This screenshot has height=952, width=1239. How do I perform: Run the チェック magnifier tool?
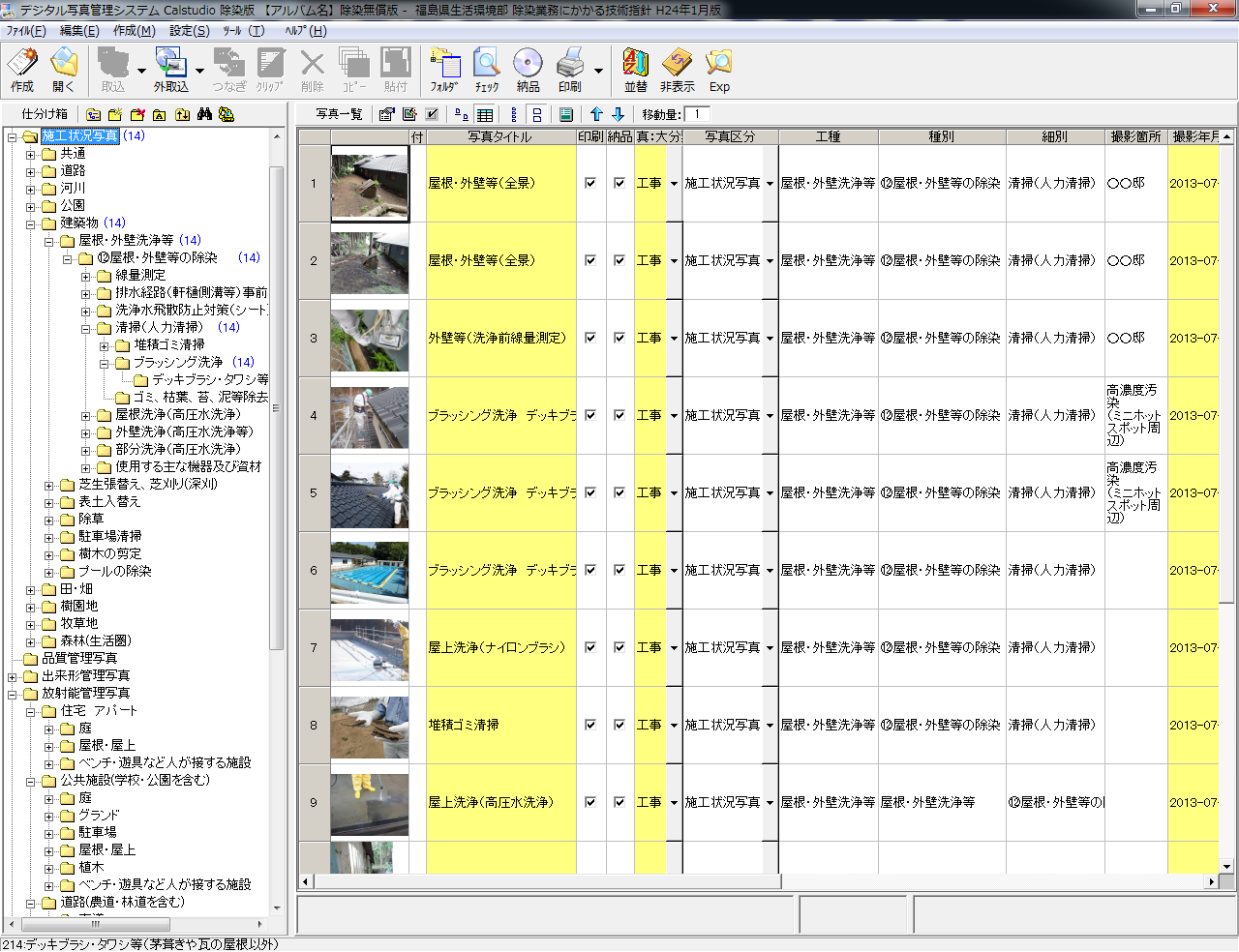[x=486, y=70]
